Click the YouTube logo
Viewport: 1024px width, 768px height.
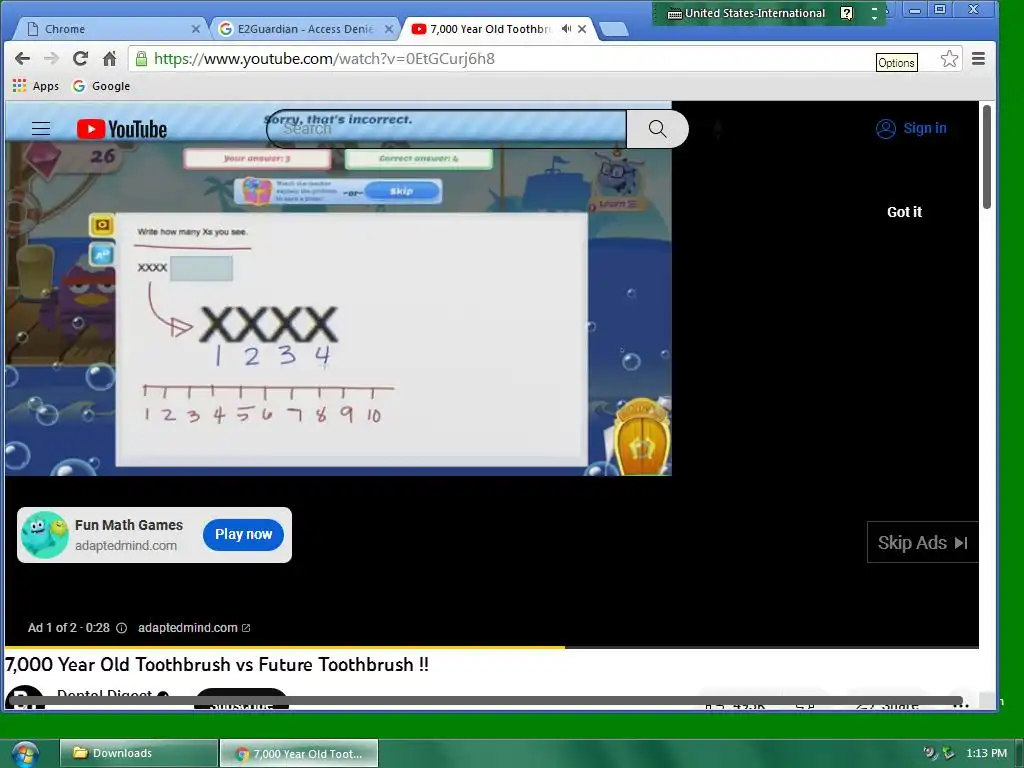(x=121, y=129)
